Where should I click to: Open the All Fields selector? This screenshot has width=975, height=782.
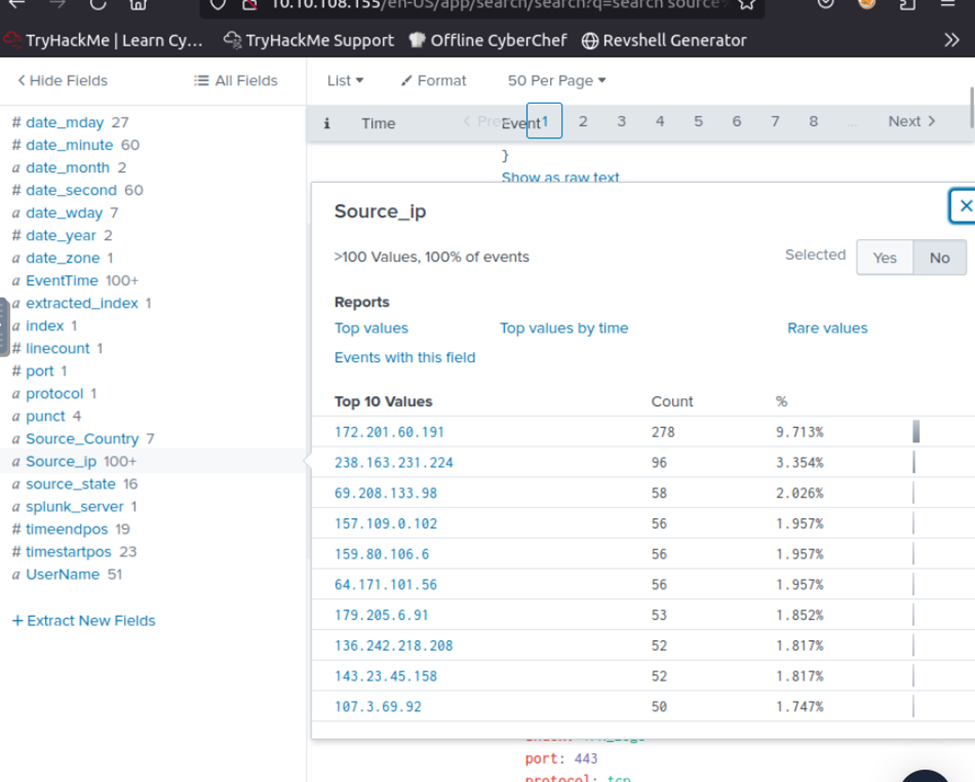click(x=235, y=80)
